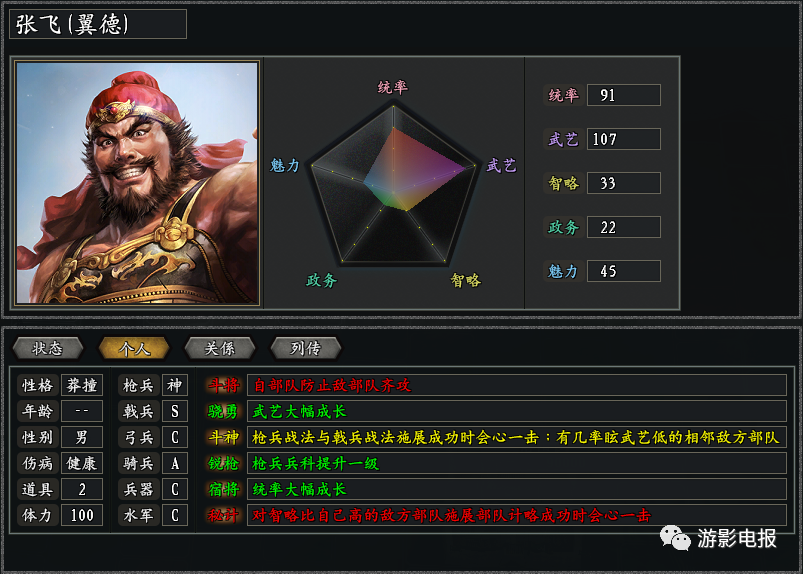Click the 张飞 (翼德) name field
803x574 pixels.
[98, 24]
